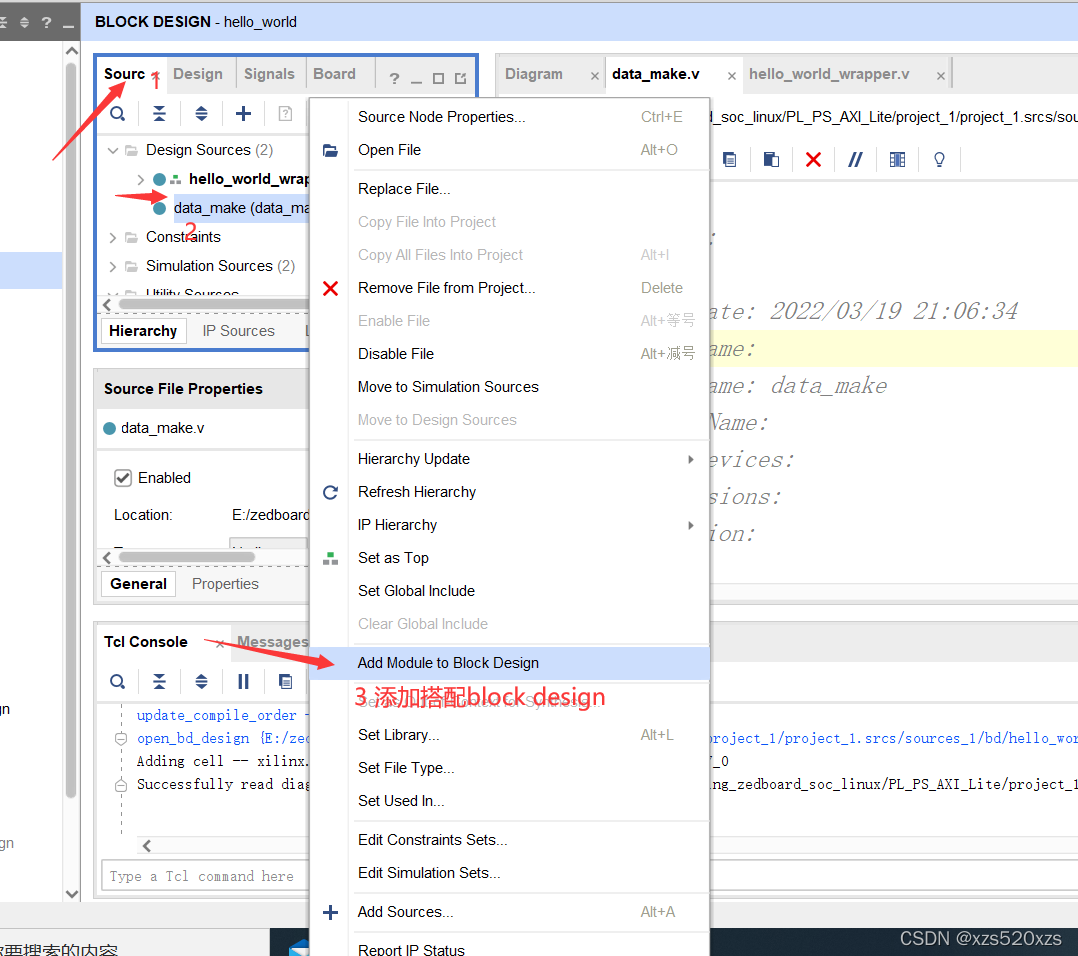Choose Report IP Status
Viewport: 1078px width, 956px height.
509,948
